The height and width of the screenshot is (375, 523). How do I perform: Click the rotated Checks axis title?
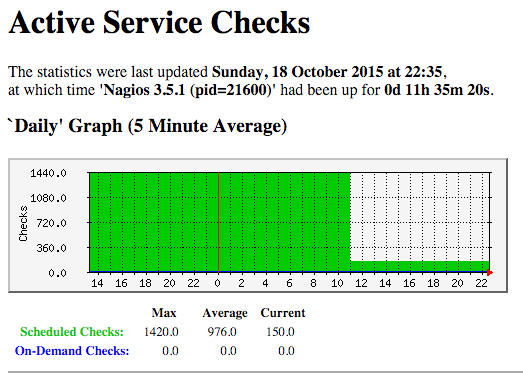(x=23, y=223)
